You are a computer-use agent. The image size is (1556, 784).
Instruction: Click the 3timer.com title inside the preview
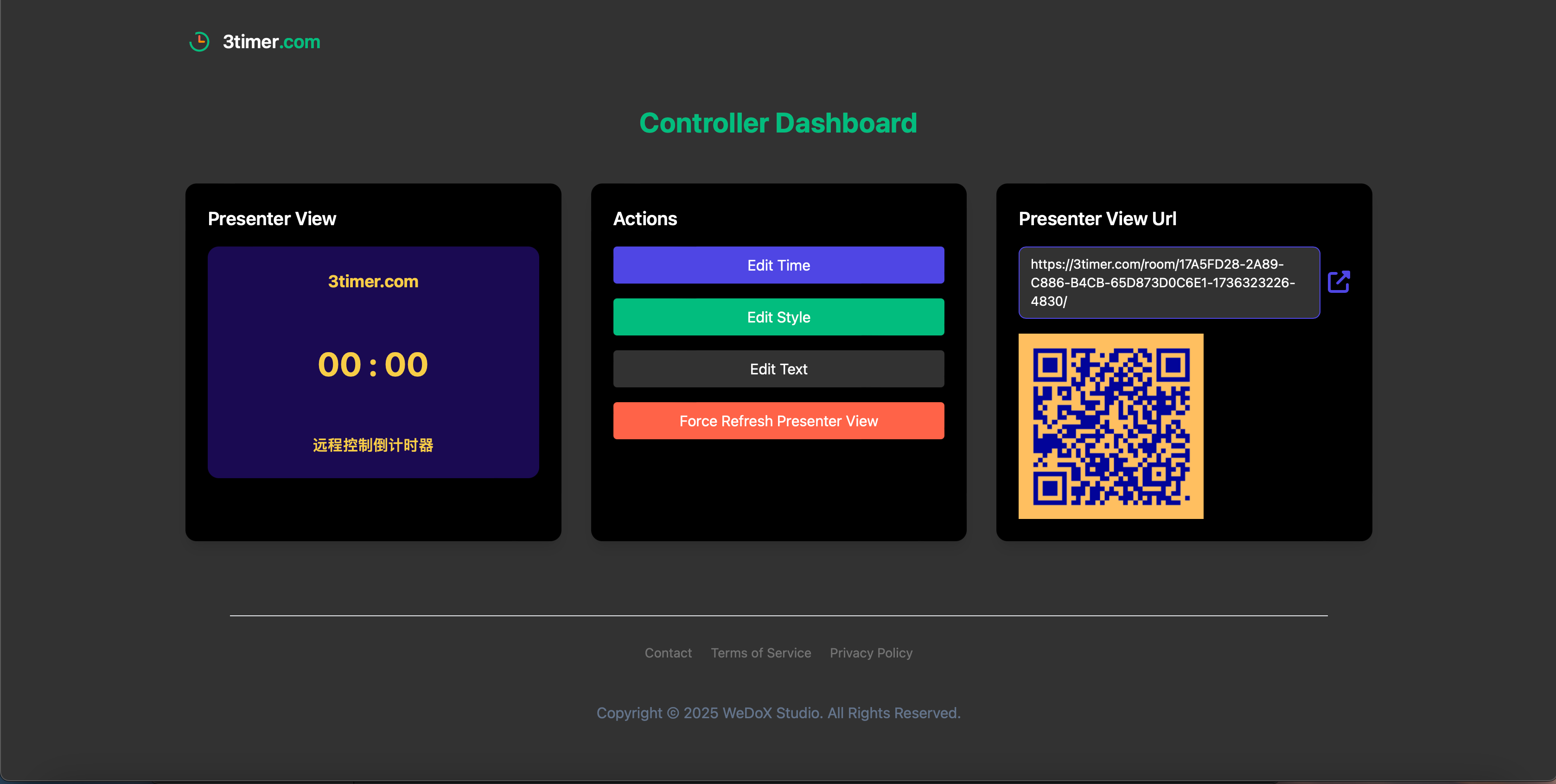pos(373,281)
